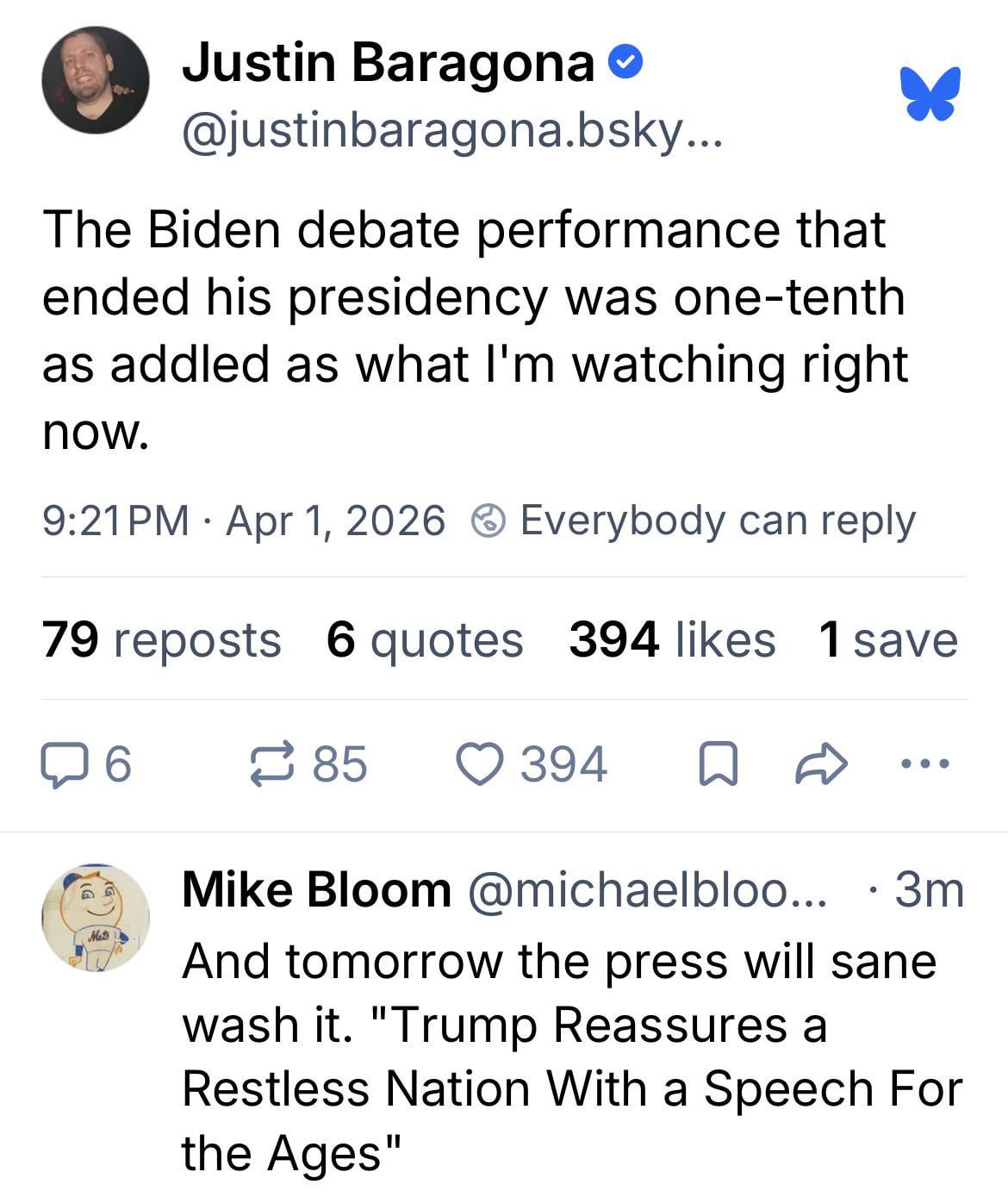The height and width of the screenshot is (1203, 1008).
Task: Click the blue verified checkmark badge
Action: (x=625, y=62)
